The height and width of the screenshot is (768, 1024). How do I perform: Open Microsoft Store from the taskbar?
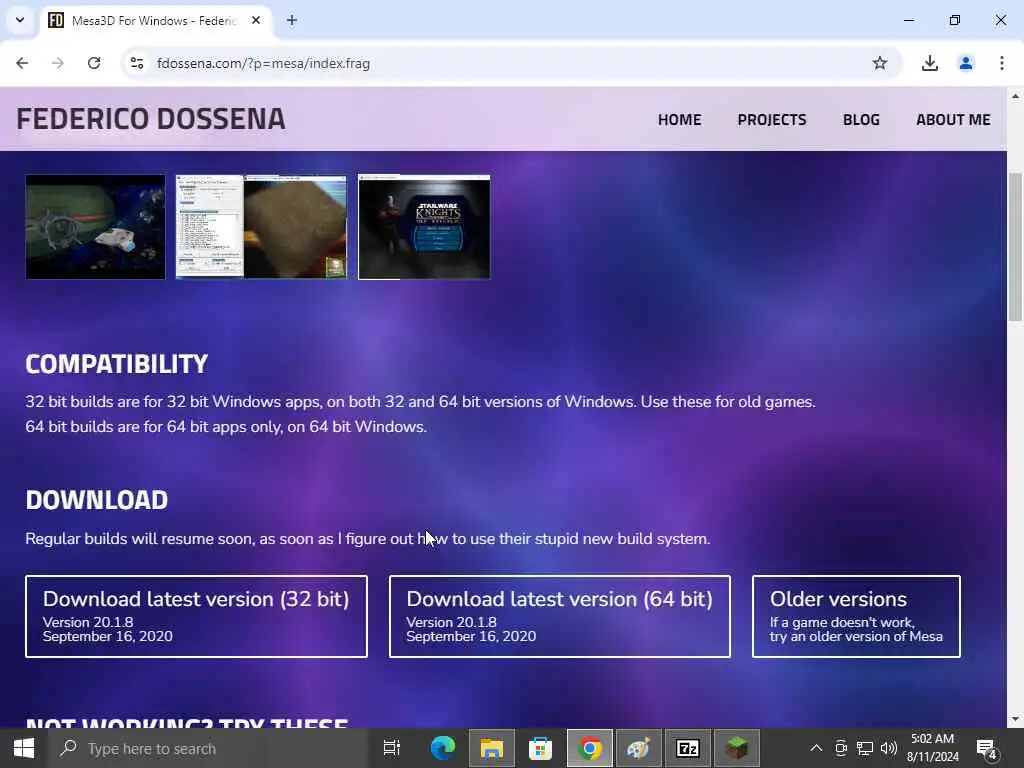[540, 748]
